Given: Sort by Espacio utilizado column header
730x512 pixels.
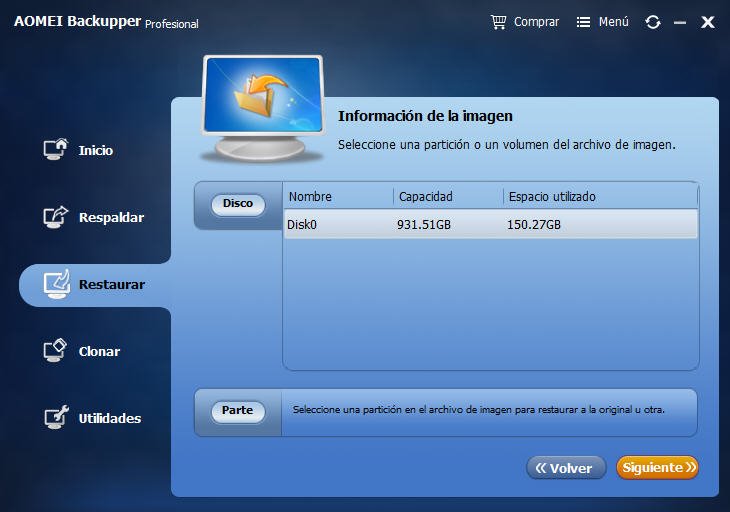Looking at the screenshot, I should (x=552, y=196).
